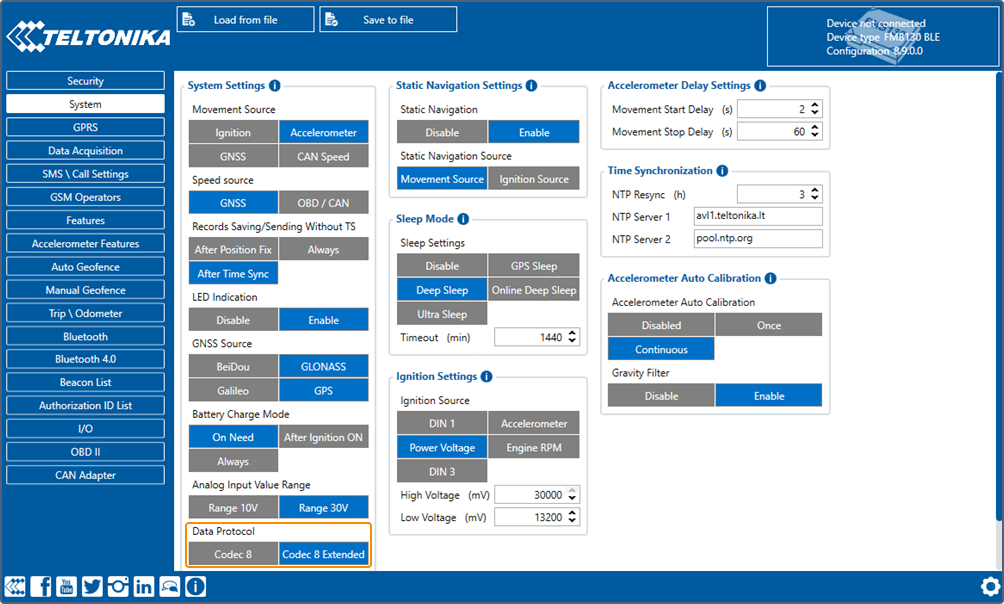This screenshot has height=604, width=1004.
Task: Click the NTP Server 1 text field
Action: (x=757, y=216)
